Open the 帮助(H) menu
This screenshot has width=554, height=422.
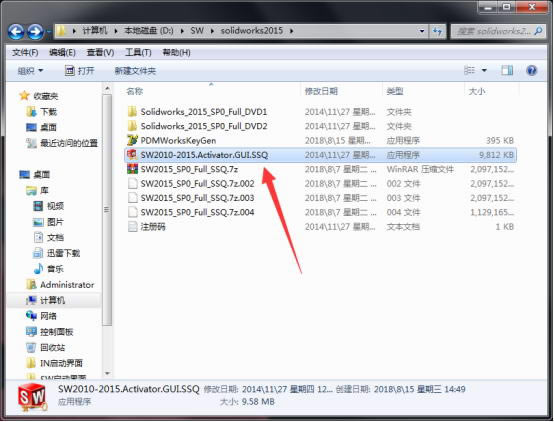[176, 53]
